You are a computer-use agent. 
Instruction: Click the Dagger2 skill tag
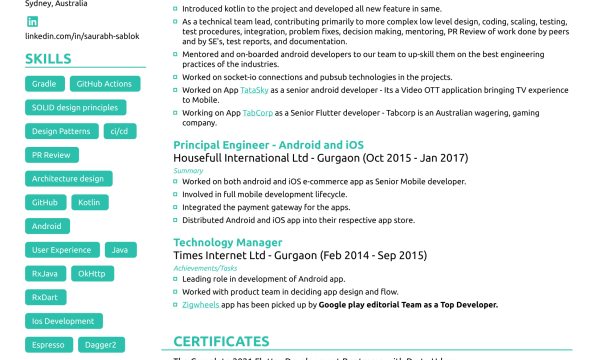(x=101, y=345)
